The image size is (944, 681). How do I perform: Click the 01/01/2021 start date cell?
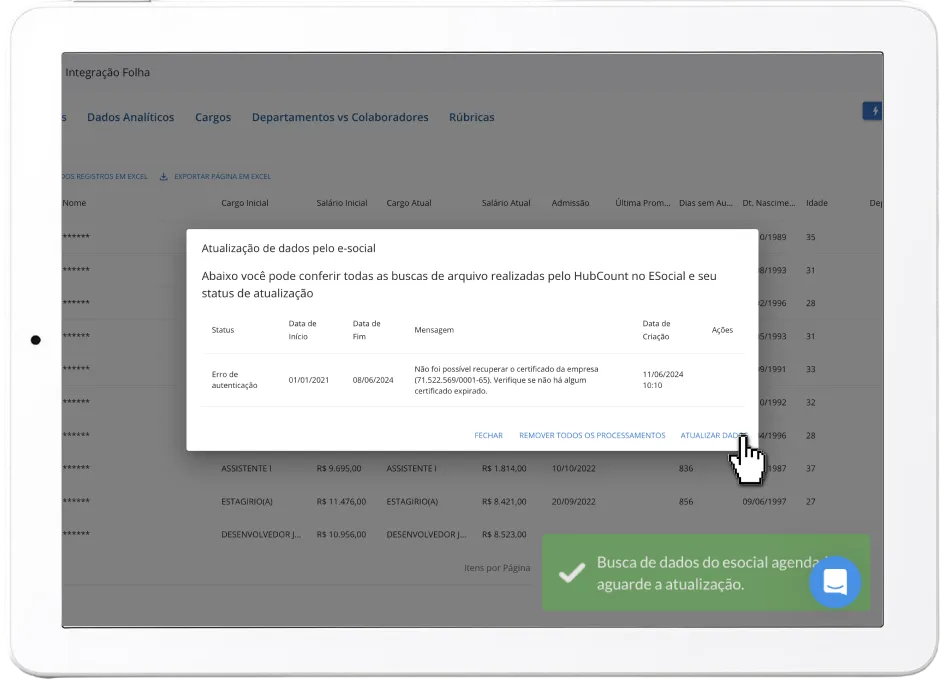point(308,380)
